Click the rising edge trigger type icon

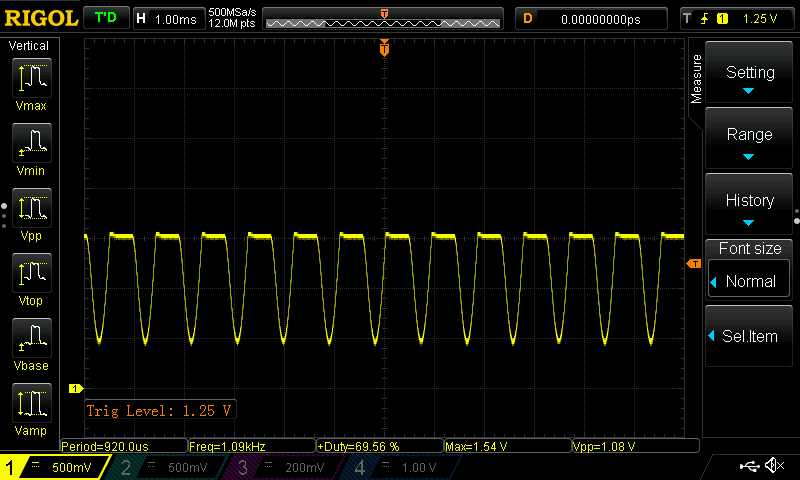coord(705,19)
